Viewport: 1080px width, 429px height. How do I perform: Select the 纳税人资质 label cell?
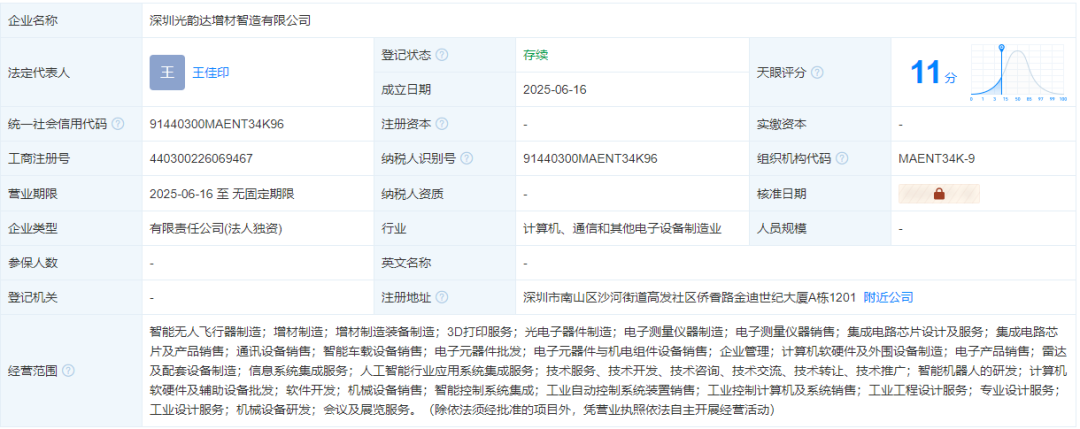444,194
